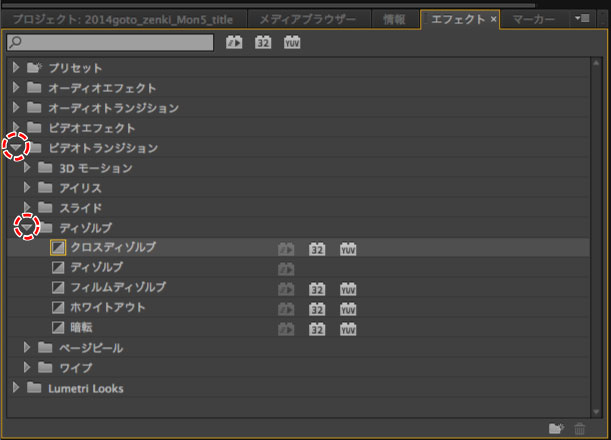This screenshot has width=611, height=440.
Task: Expand the 3D モーション folder
Action: pyautogui.click(x=26, y=168)
